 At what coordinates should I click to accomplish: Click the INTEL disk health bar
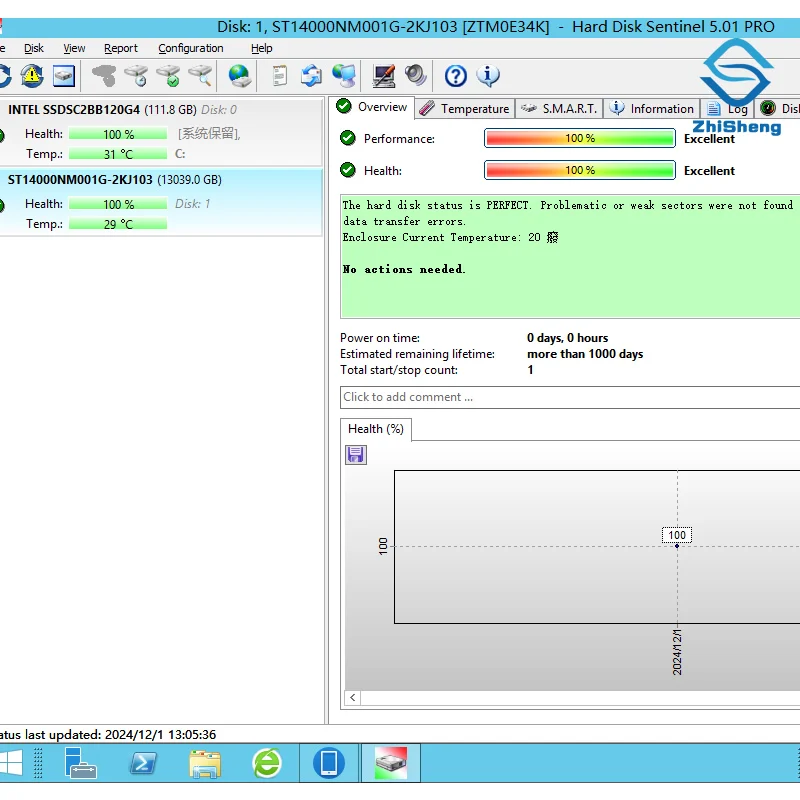118,134
